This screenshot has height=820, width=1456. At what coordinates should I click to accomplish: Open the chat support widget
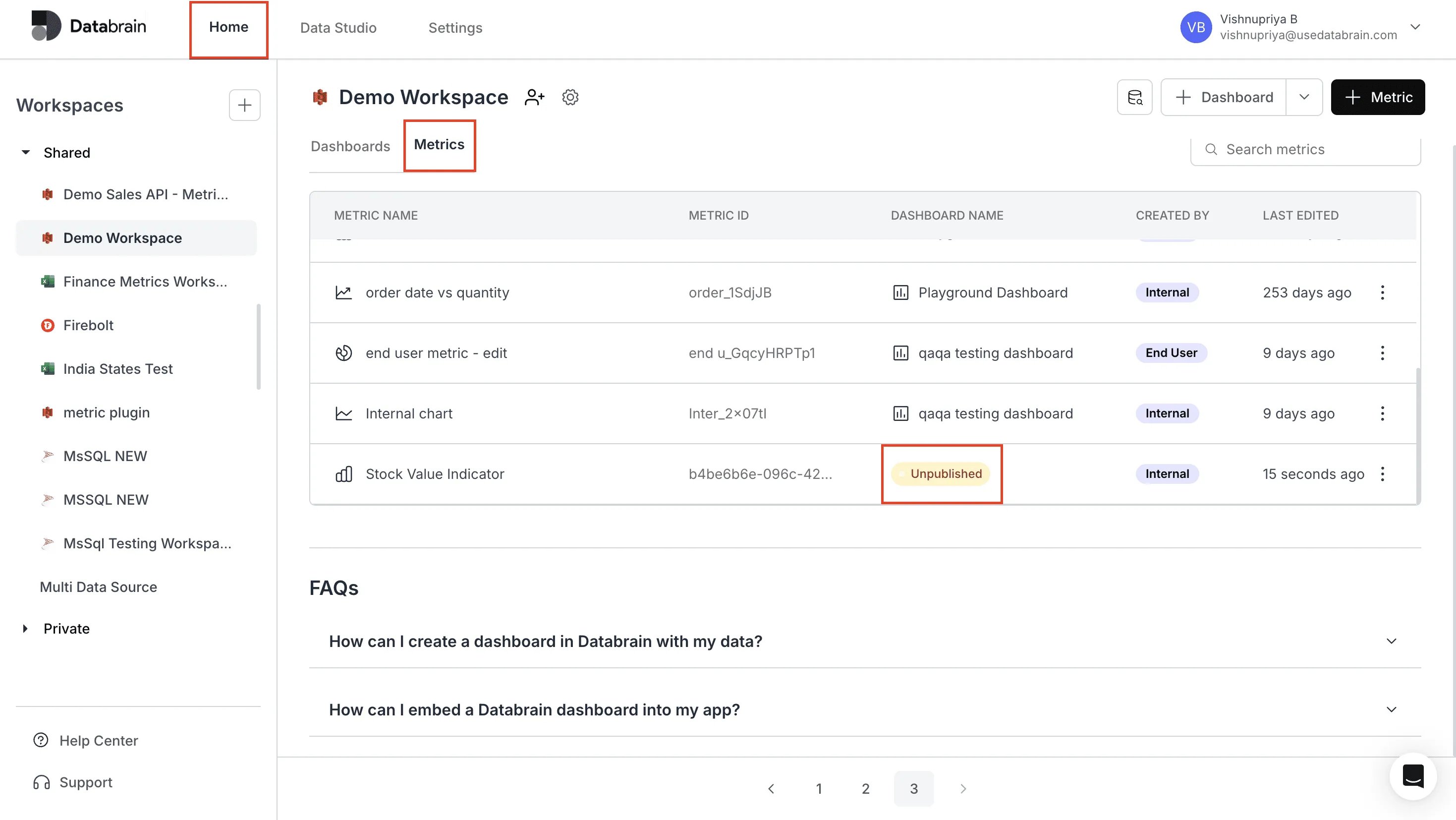pos(1413,776)
